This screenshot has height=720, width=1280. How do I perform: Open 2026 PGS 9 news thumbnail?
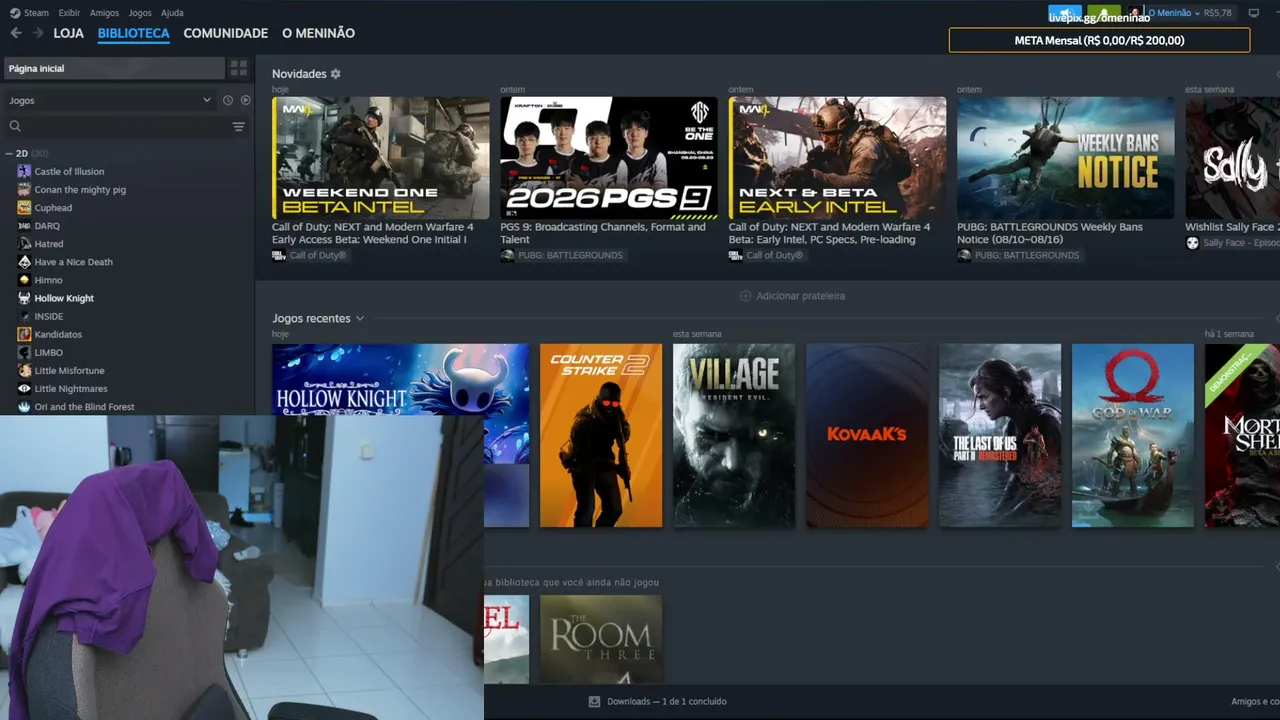point(609,158)
